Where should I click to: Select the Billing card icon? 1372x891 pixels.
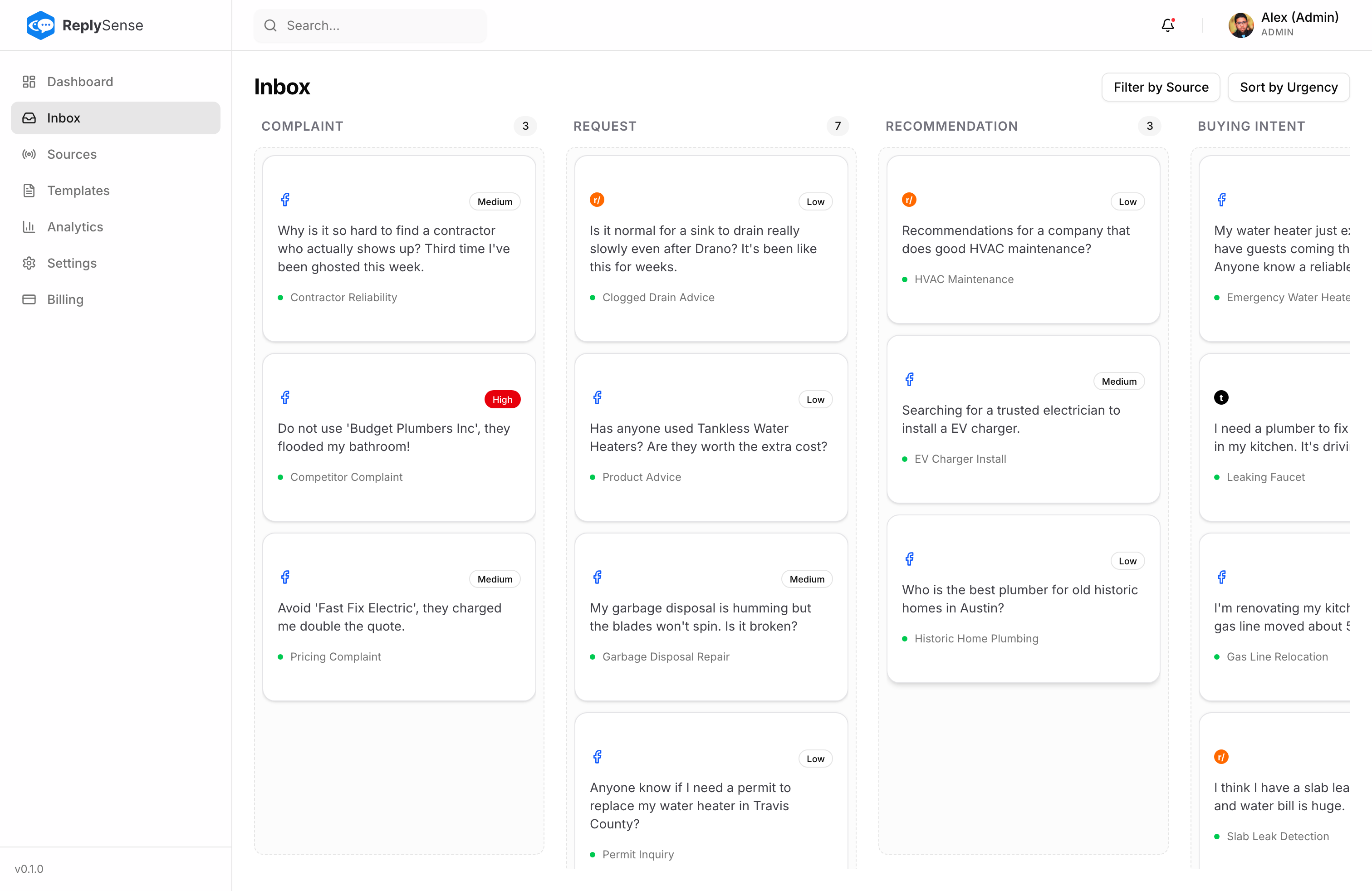(x=29, y=299)
